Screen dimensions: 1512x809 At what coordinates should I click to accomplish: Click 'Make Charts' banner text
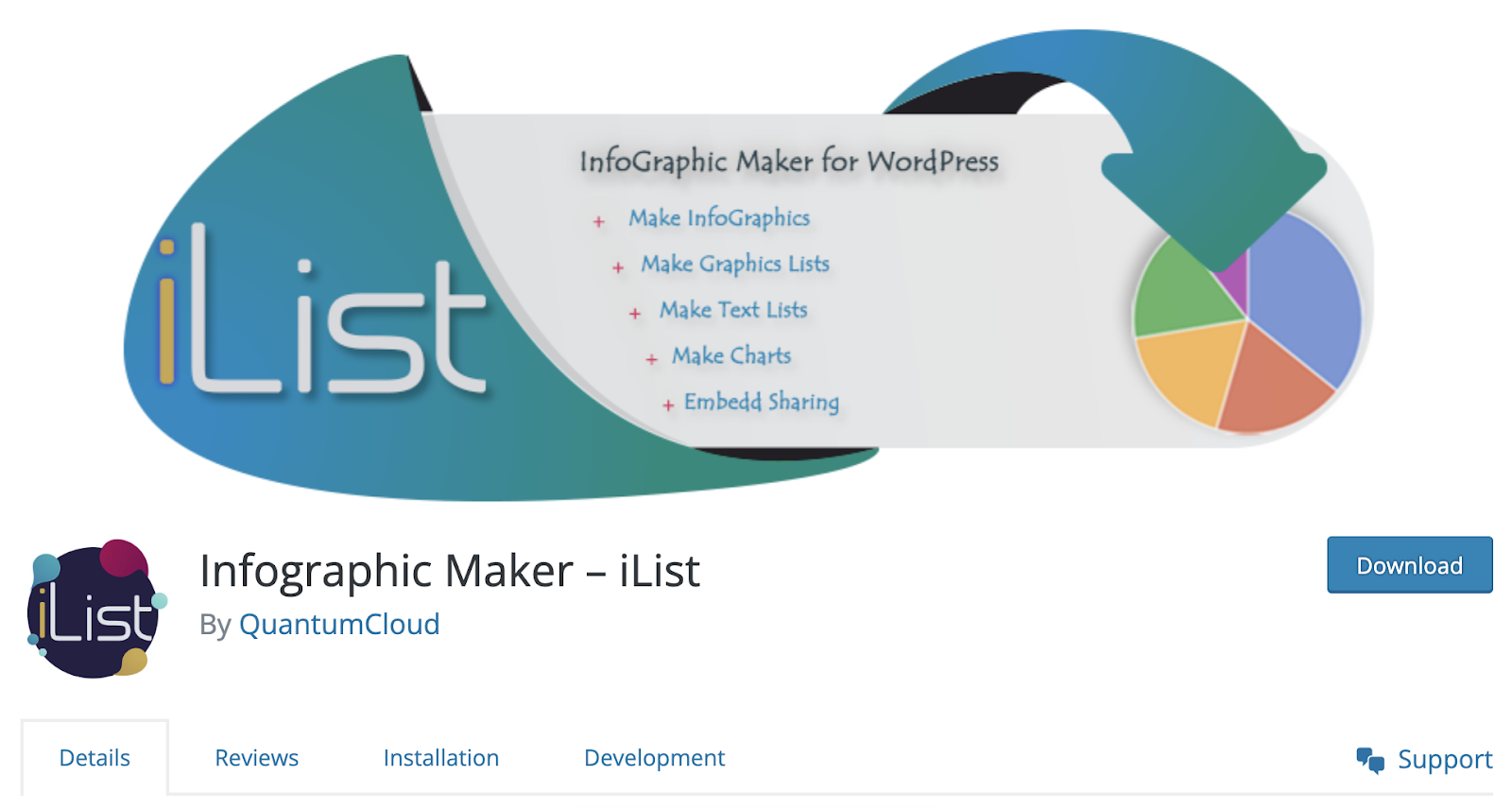coord(731,356)
